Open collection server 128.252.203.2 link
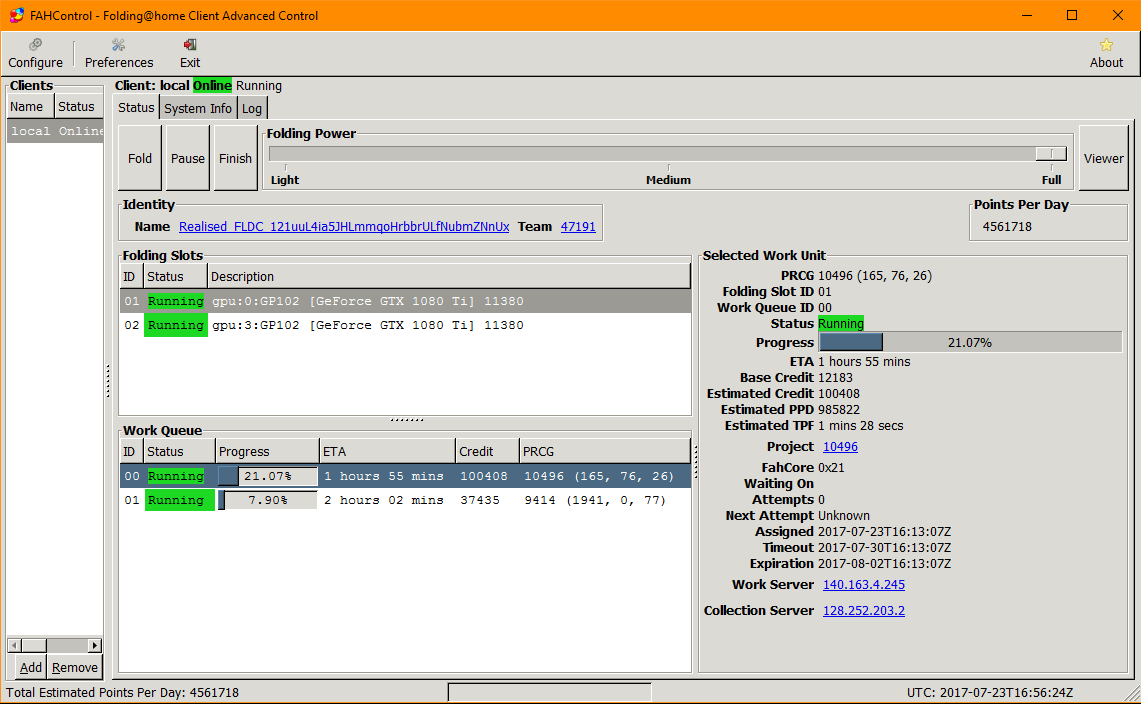This screenshot has width=1141, height=704. coord(864,611)
